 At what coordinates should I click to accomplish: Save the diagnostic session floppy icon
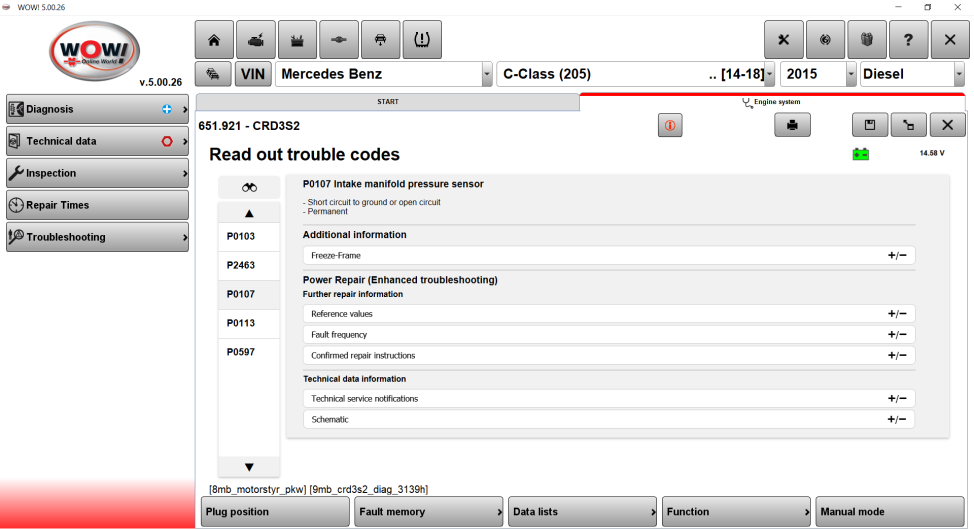click(870, 125)
